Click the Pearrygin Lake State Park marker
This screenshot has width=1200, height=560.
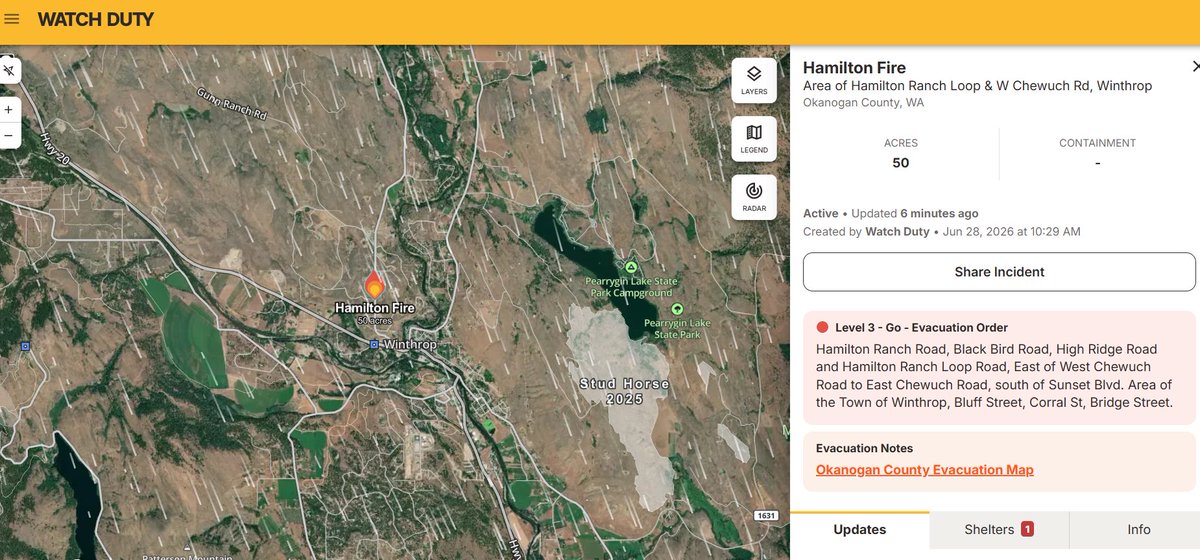(678, 309)
